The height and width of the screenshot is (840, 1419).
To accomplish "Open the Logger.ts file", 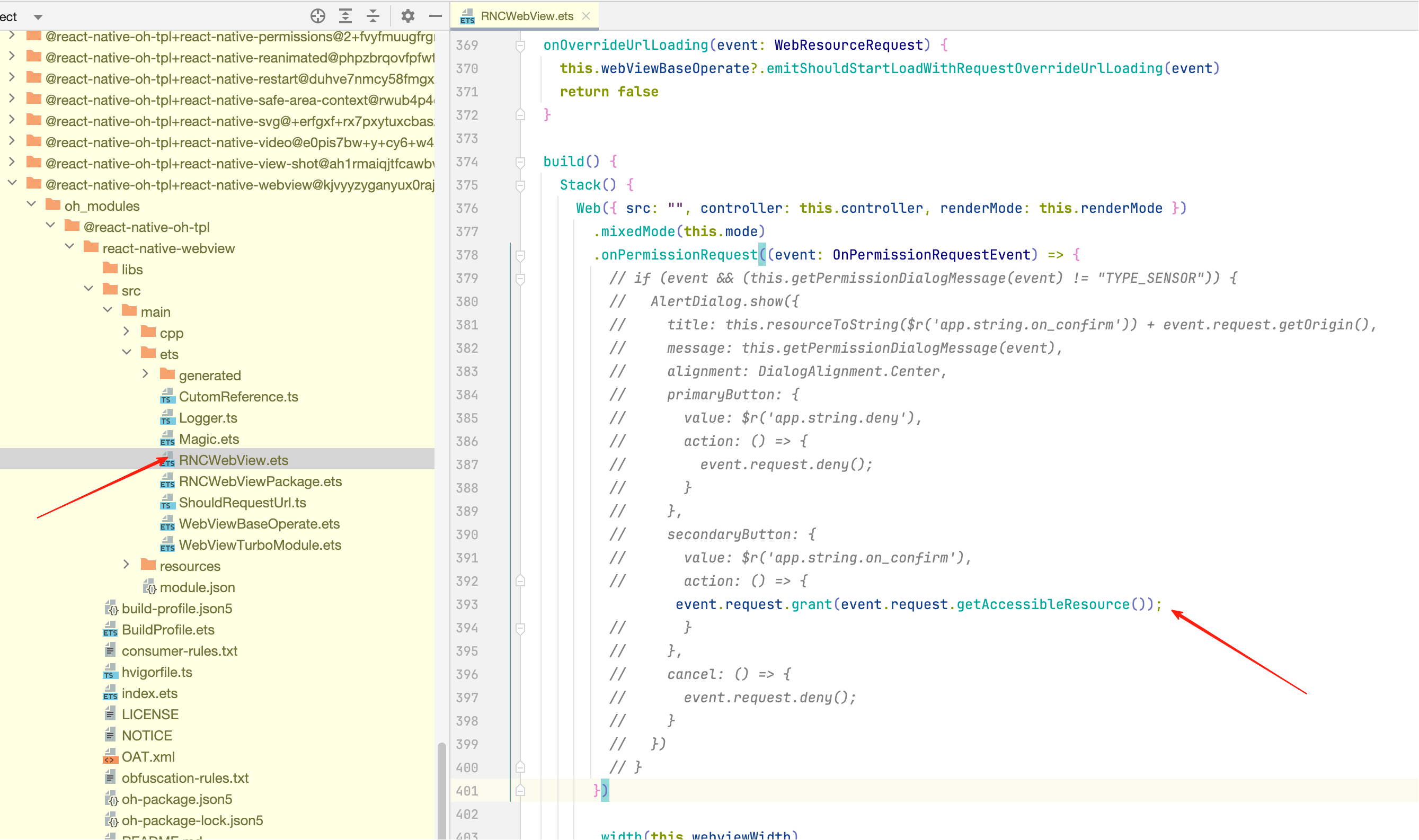I will pos(207,418).
